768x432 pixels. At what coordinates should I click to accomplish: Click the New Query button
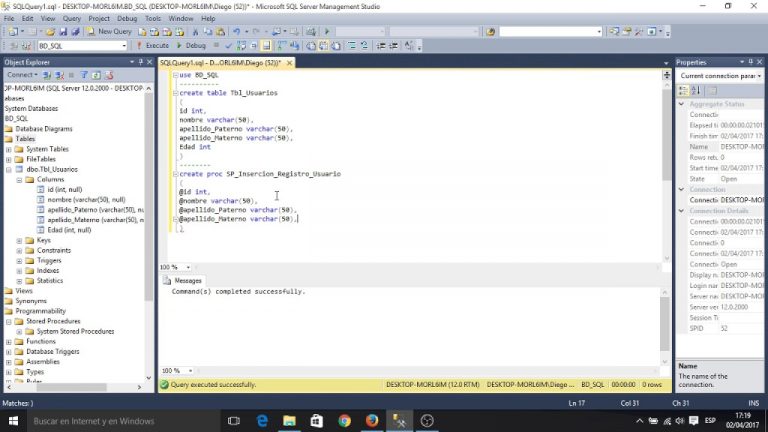[x=109, y=32]
